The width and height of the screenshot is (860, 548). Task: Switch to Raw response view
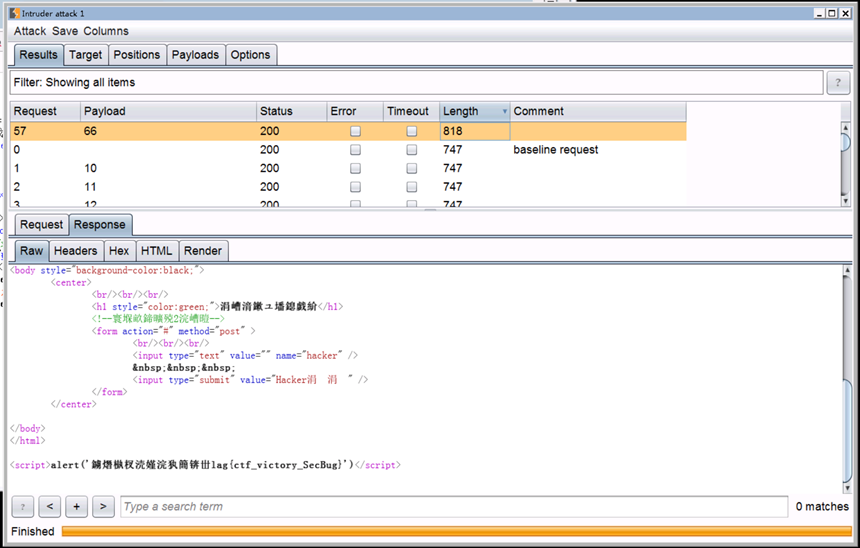pos(32,251)
